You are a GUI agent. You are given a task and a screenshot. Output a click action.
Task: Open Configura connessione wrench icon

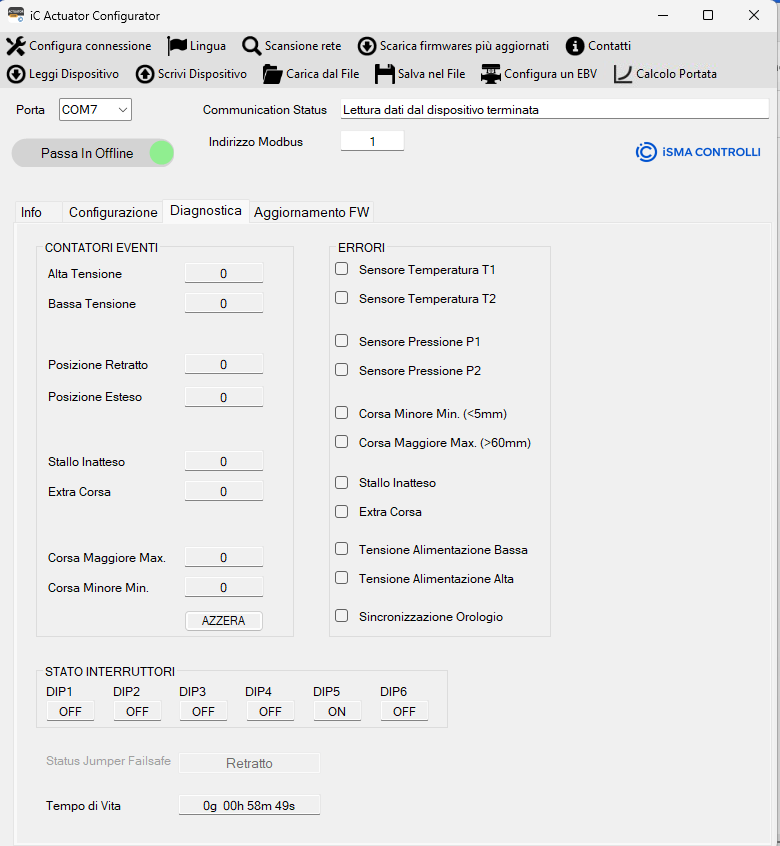click(x=16, y=46)
